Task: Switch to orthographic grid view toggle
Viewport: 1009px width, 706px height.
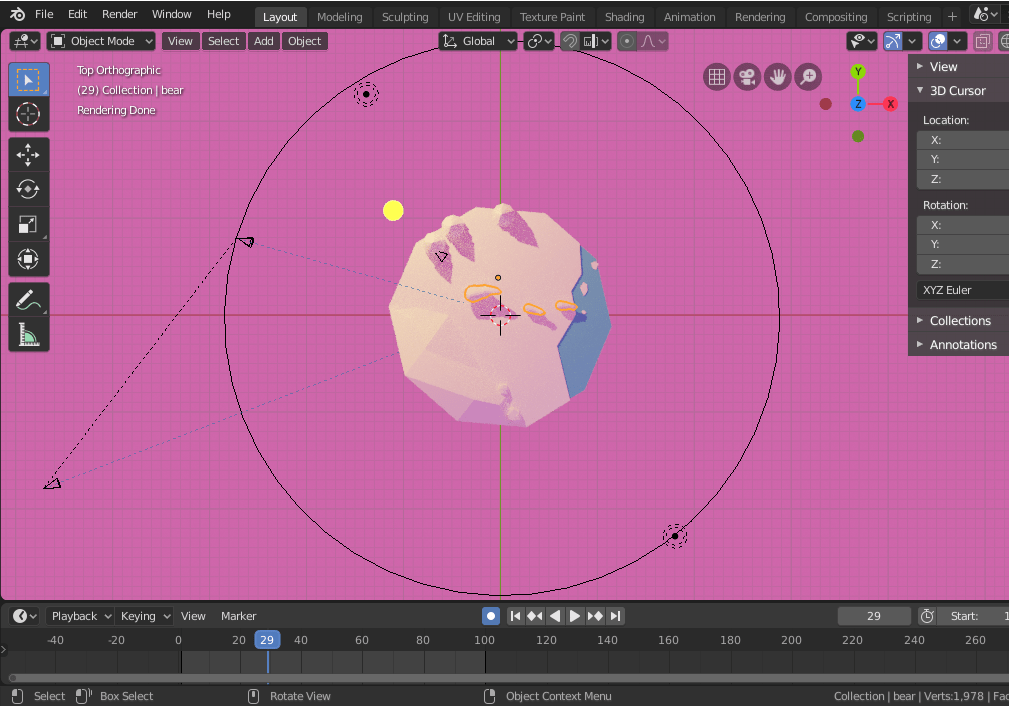Action: [716, 77]
